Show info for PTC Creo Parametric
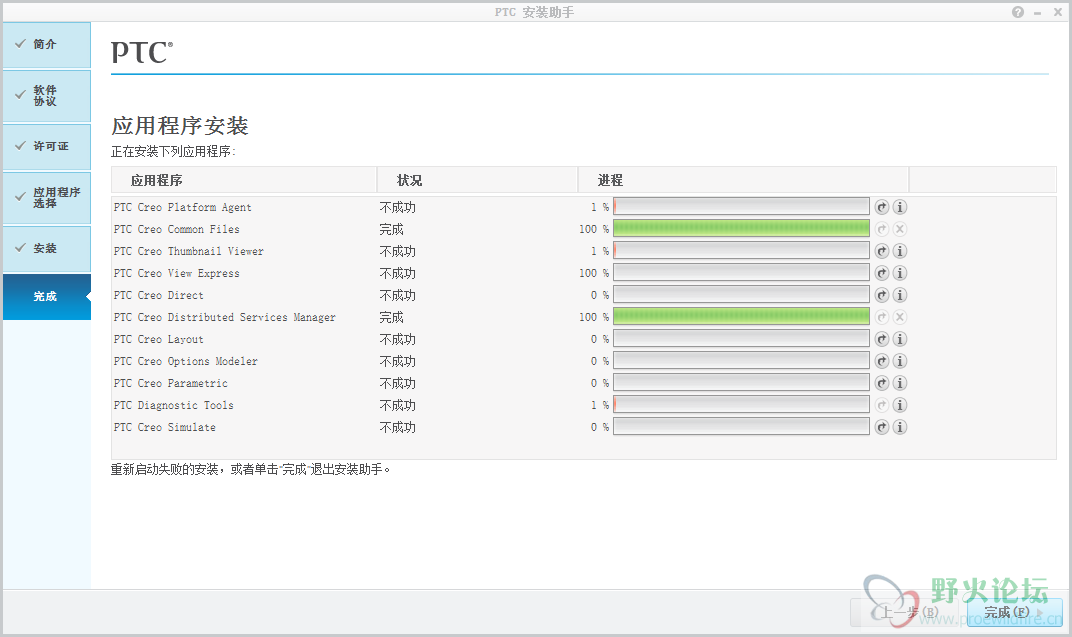This screenshot has width=1072, height=637. pos(900,383)
